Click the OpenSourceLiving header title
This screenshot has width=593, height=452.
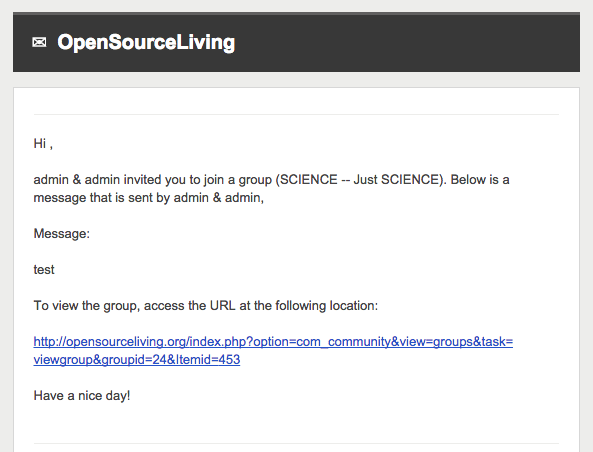(146, 42)
